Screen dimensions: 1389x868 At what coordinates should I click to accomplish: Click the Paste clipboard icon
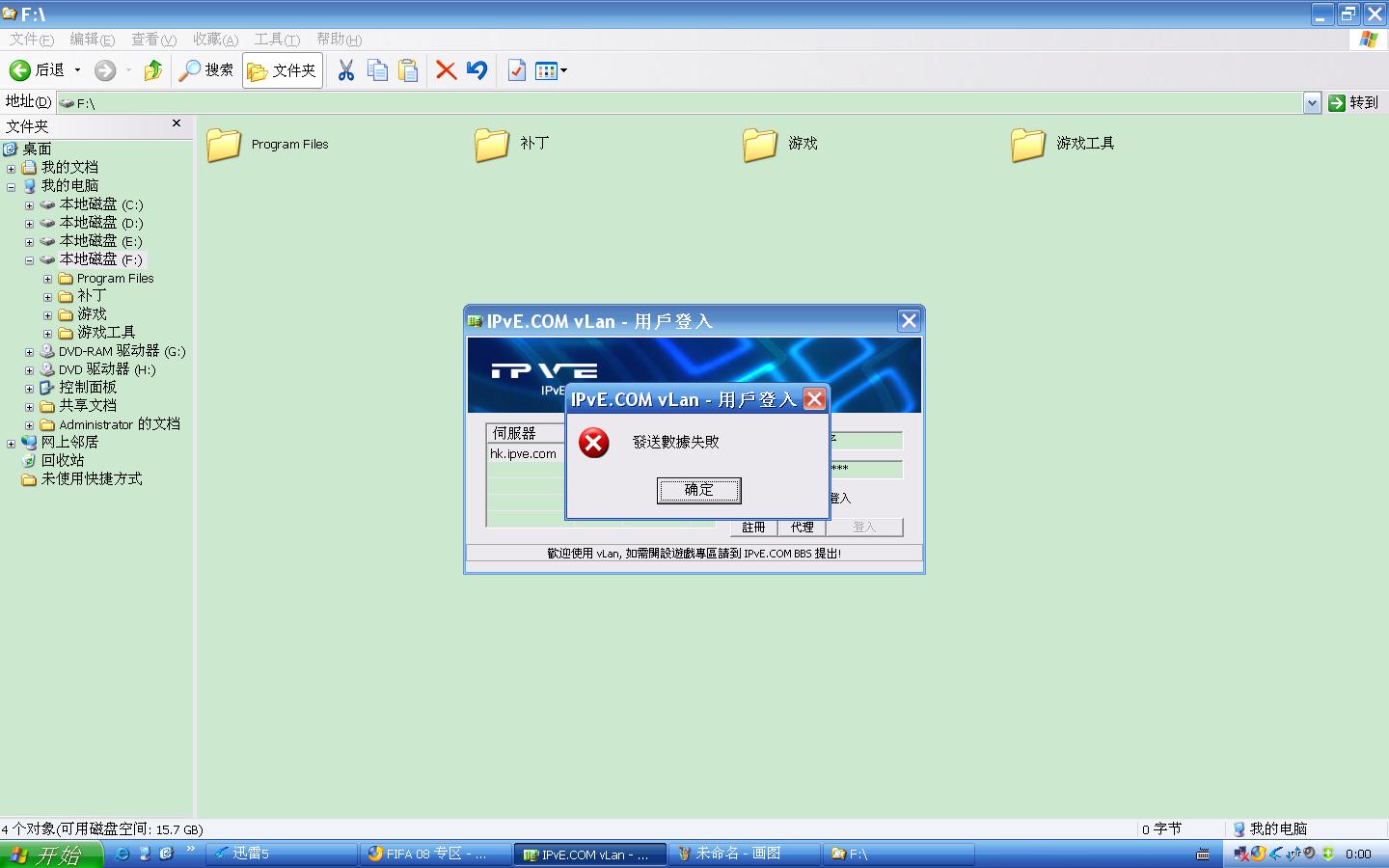point(409,70)
